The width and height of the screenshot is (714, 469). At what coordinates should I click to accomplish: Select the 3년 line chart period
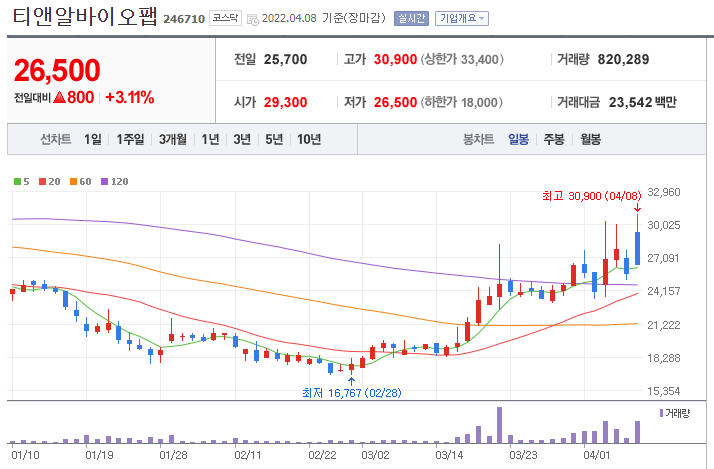242,139
